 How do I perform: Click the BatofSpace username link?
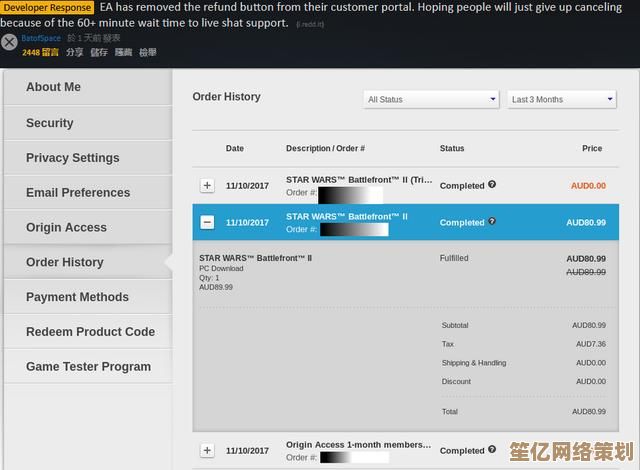43,38
